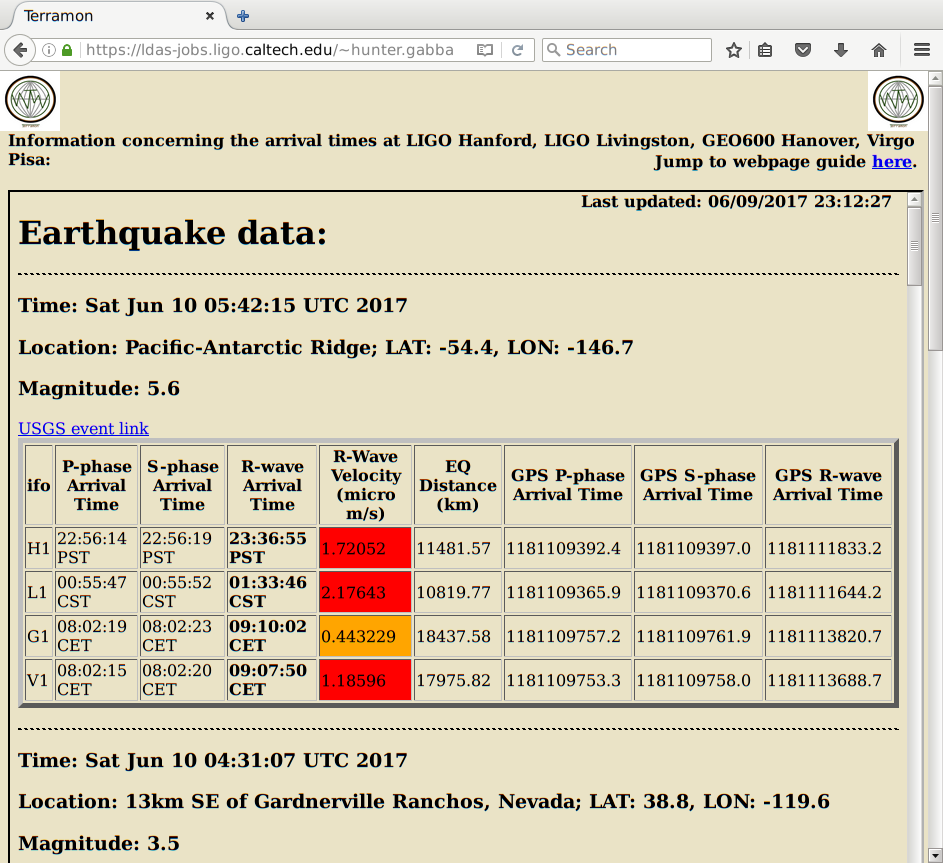Save page to Pocket
The width and height of the screenshot is (943, 863).
coord(803,50)
